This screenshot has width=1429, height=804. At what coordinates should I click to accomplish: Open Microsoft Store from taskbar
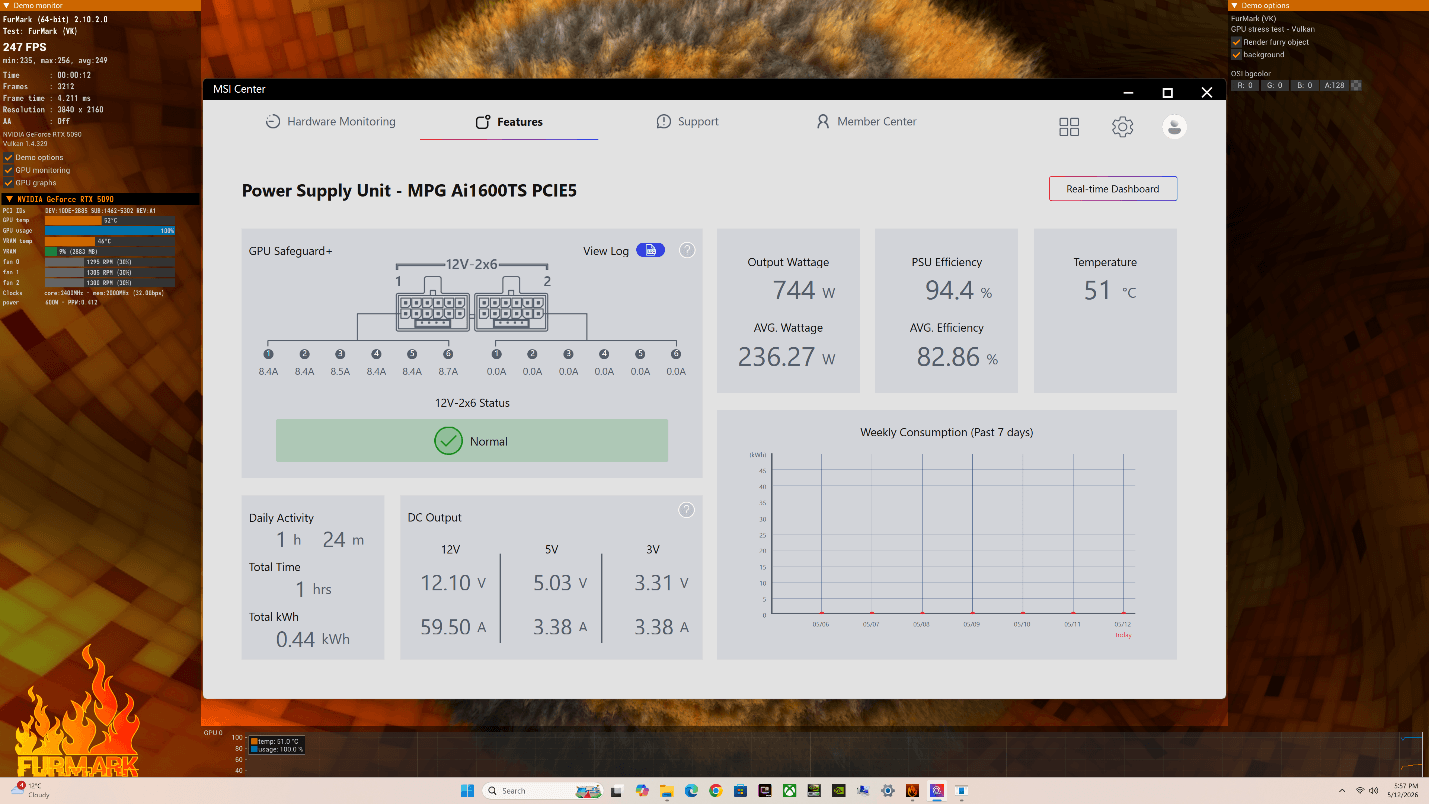coord(740,790)
